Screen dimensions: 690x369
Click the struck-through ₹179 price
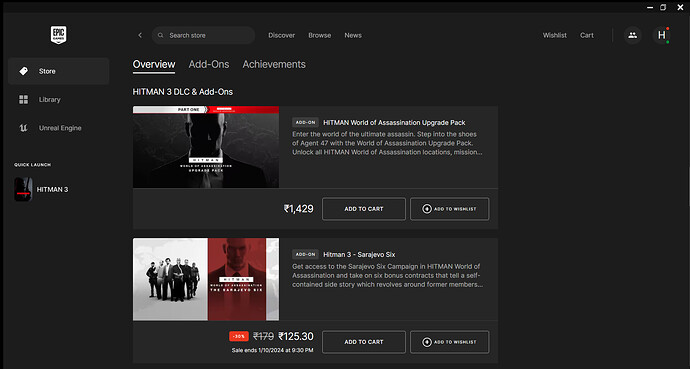263,336
